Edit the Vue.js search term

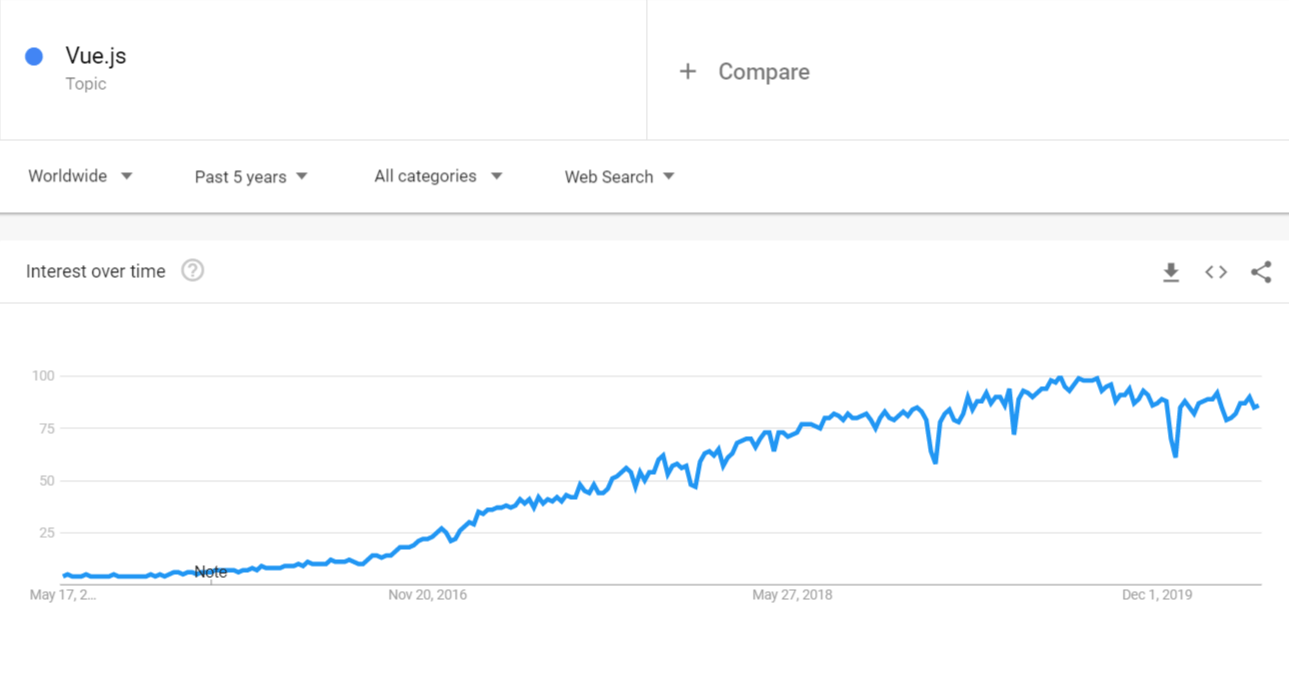pos(96,56)
